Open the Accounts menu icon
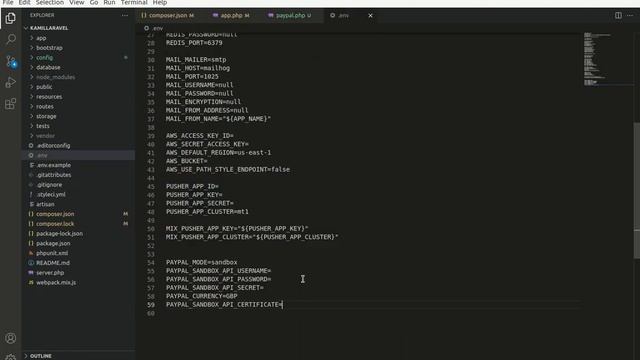The height and width of the screenshot is (360, 640). coord(11,338)
